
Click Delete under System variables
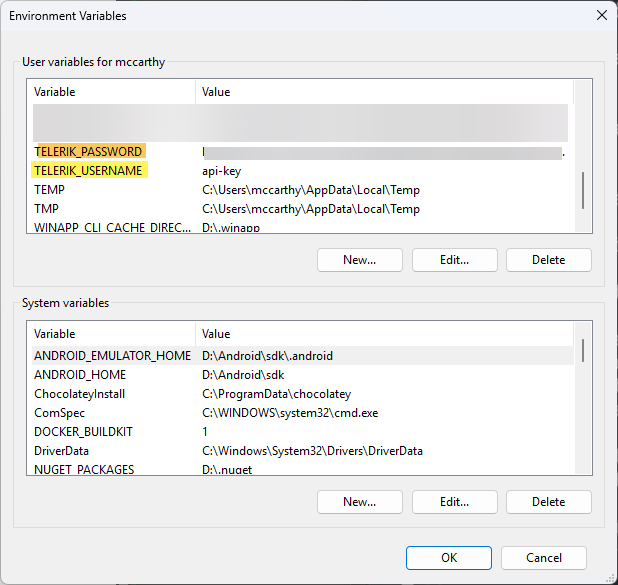point(548,502)
